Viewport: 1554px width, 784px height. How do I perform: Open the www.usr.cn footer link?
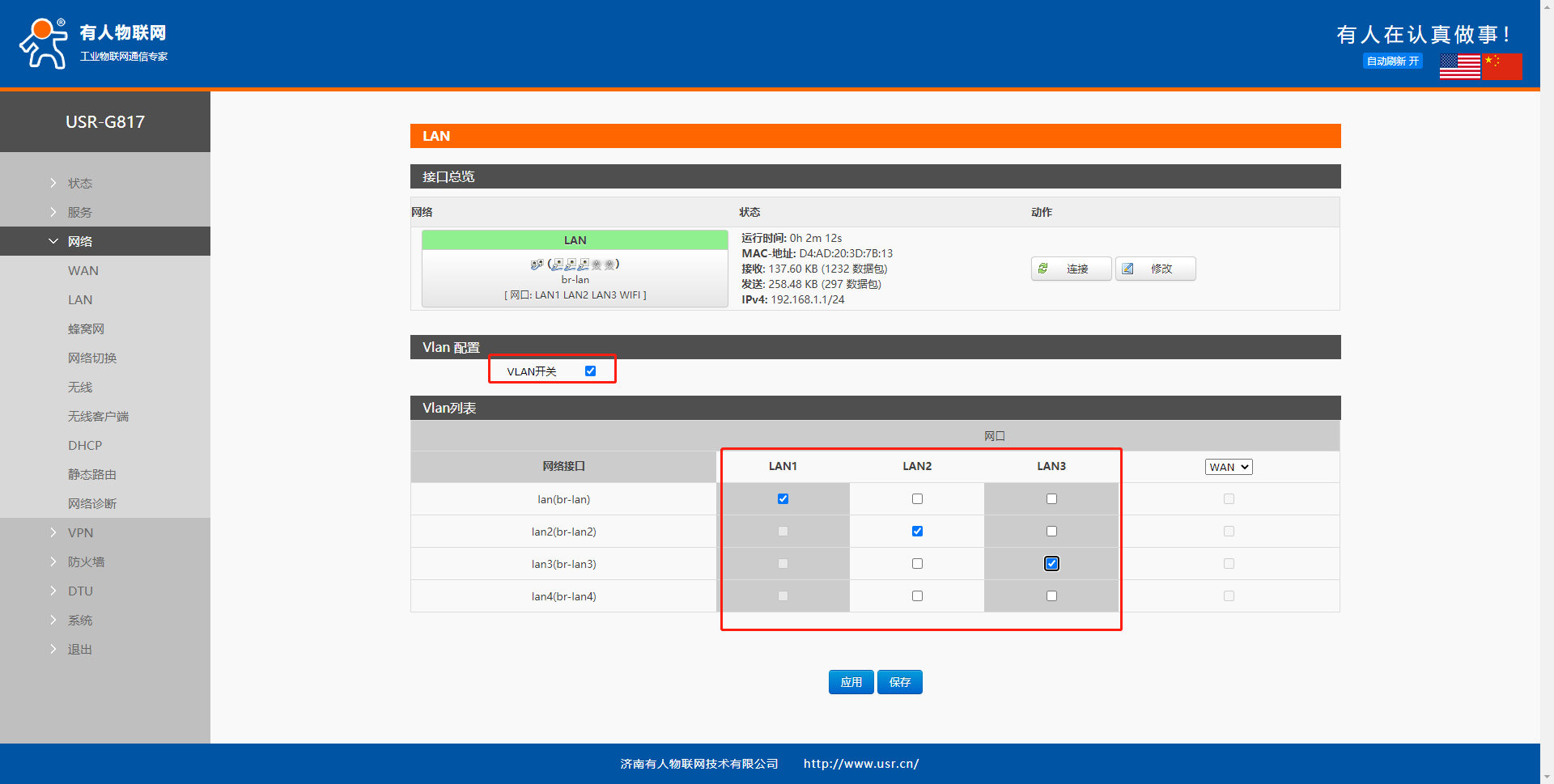[x=860, y=764]
